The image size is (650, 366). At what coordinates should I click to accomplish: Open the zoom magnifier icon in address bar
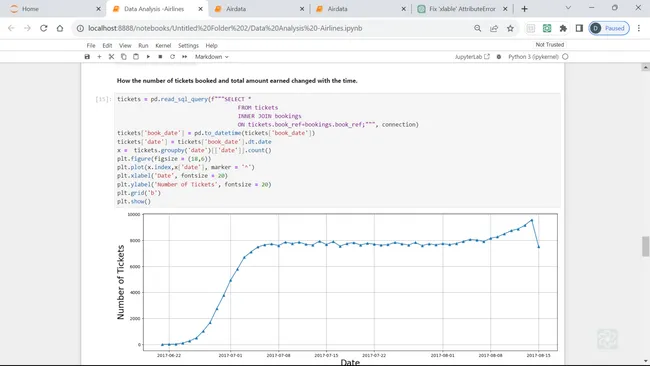tap(478, 28)
